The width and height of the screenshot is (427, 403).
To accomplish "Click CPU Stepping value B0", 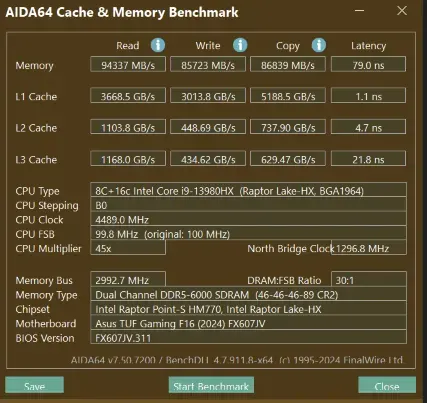I will pyautogui.click(x=248, y=205).
